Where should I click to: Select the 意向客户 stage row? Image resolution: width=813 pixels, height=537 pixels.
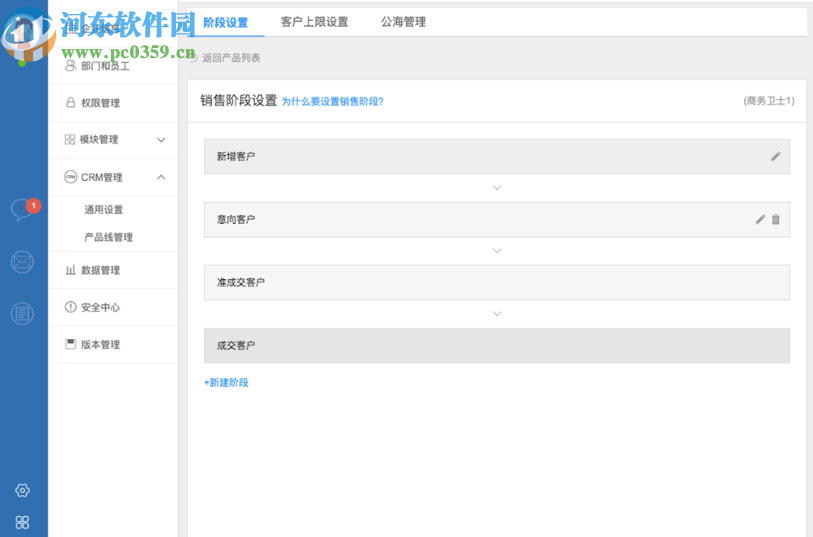point(497,219)
